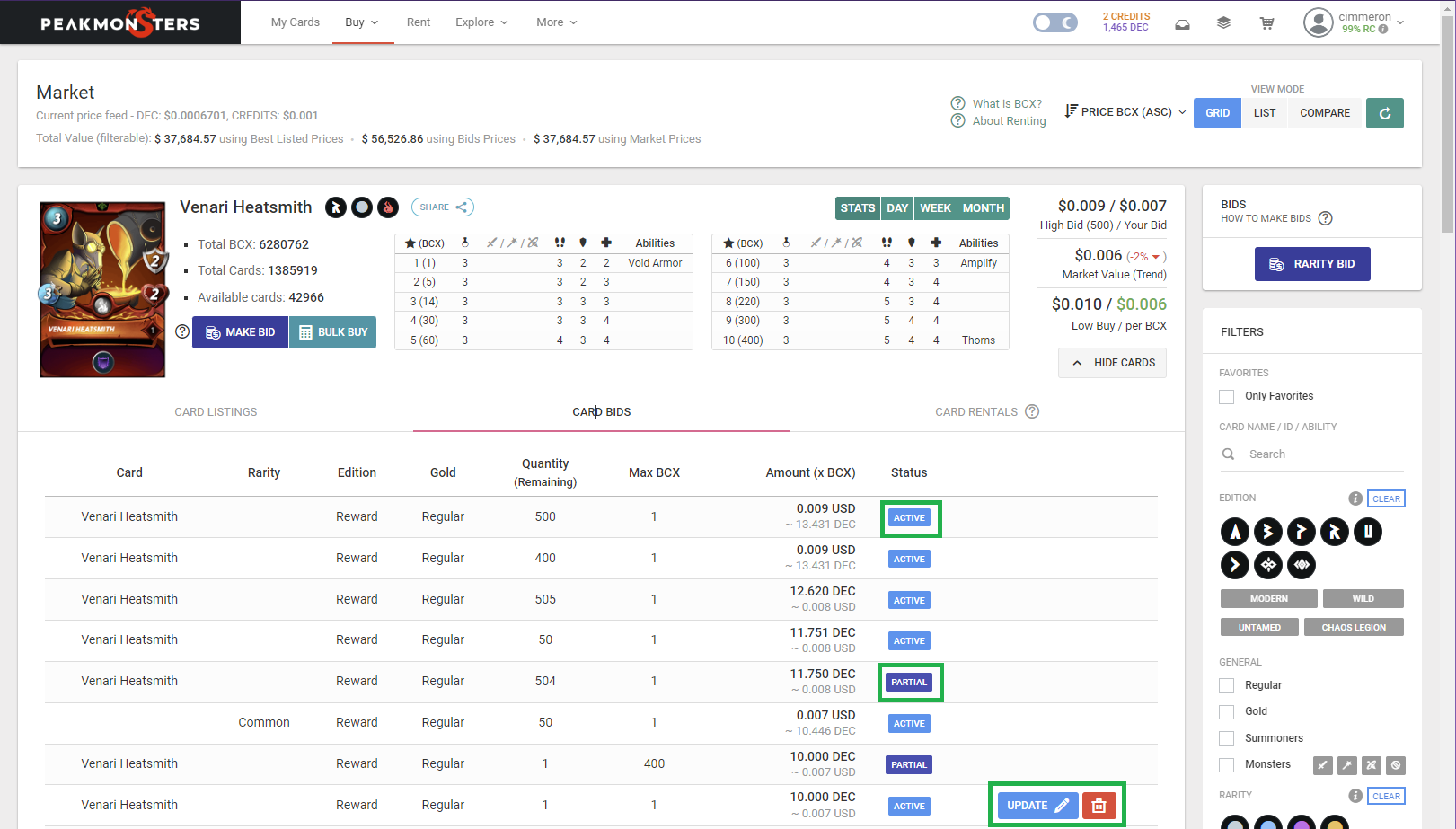This screenshot has width=1456, height=829.
Task: Toggle the dark mode switch
Action: [x=1055, y=22]
